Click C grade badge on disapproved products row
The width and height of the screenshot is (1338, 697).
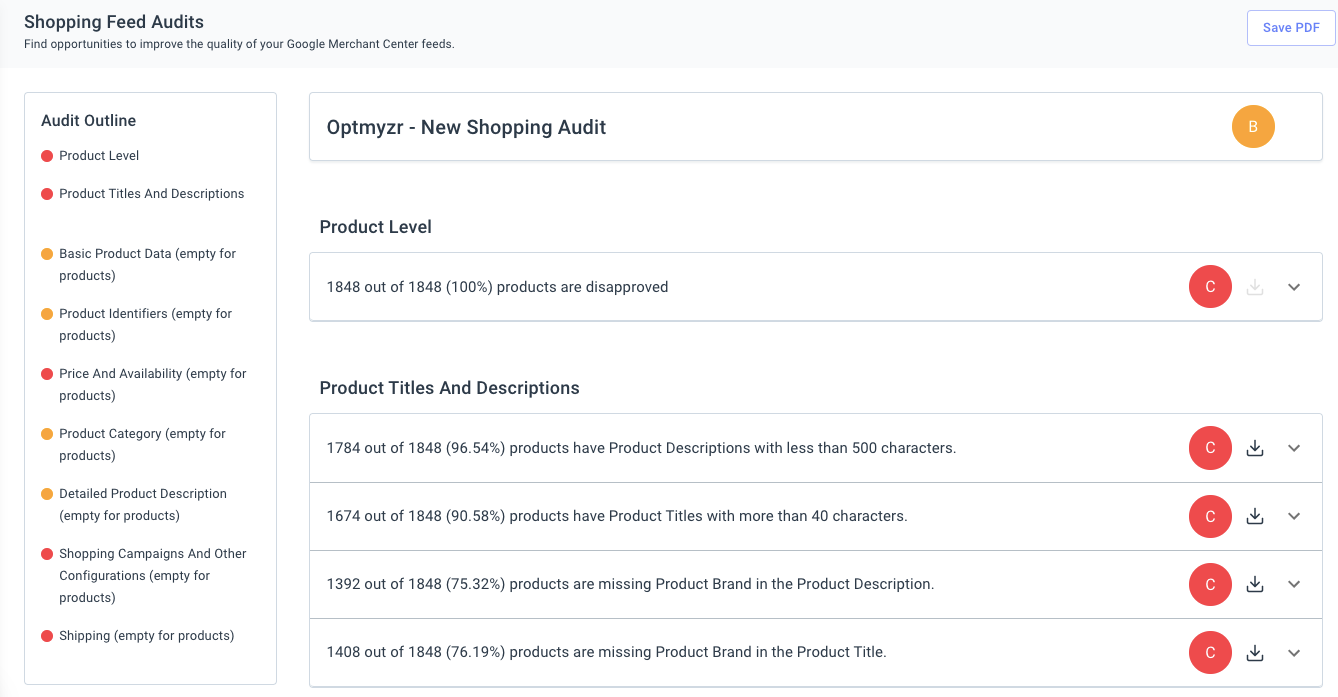point(1210,287)
